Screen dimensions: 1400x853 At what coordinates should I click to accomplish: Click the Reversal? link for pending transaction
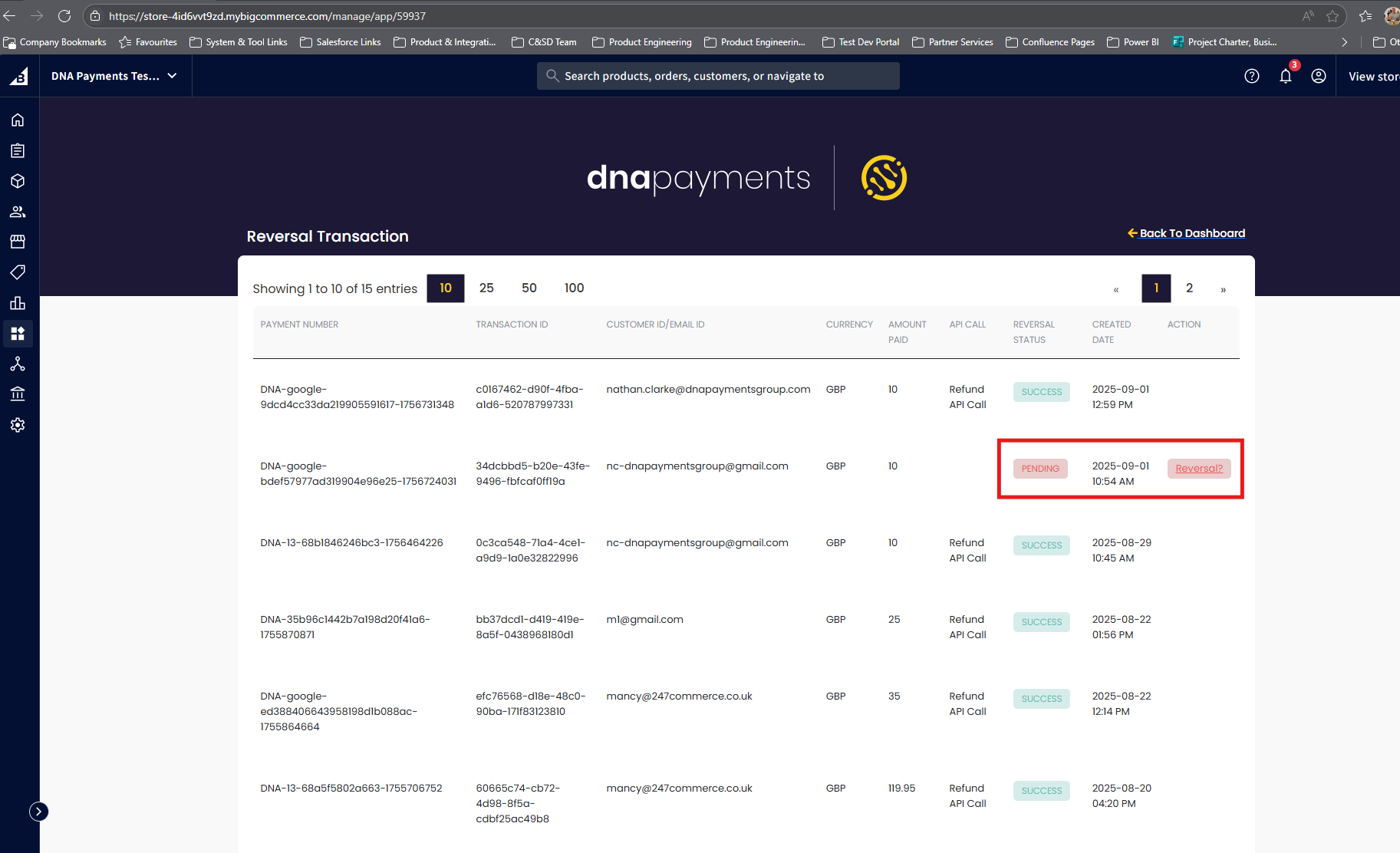pos(1199,469)
